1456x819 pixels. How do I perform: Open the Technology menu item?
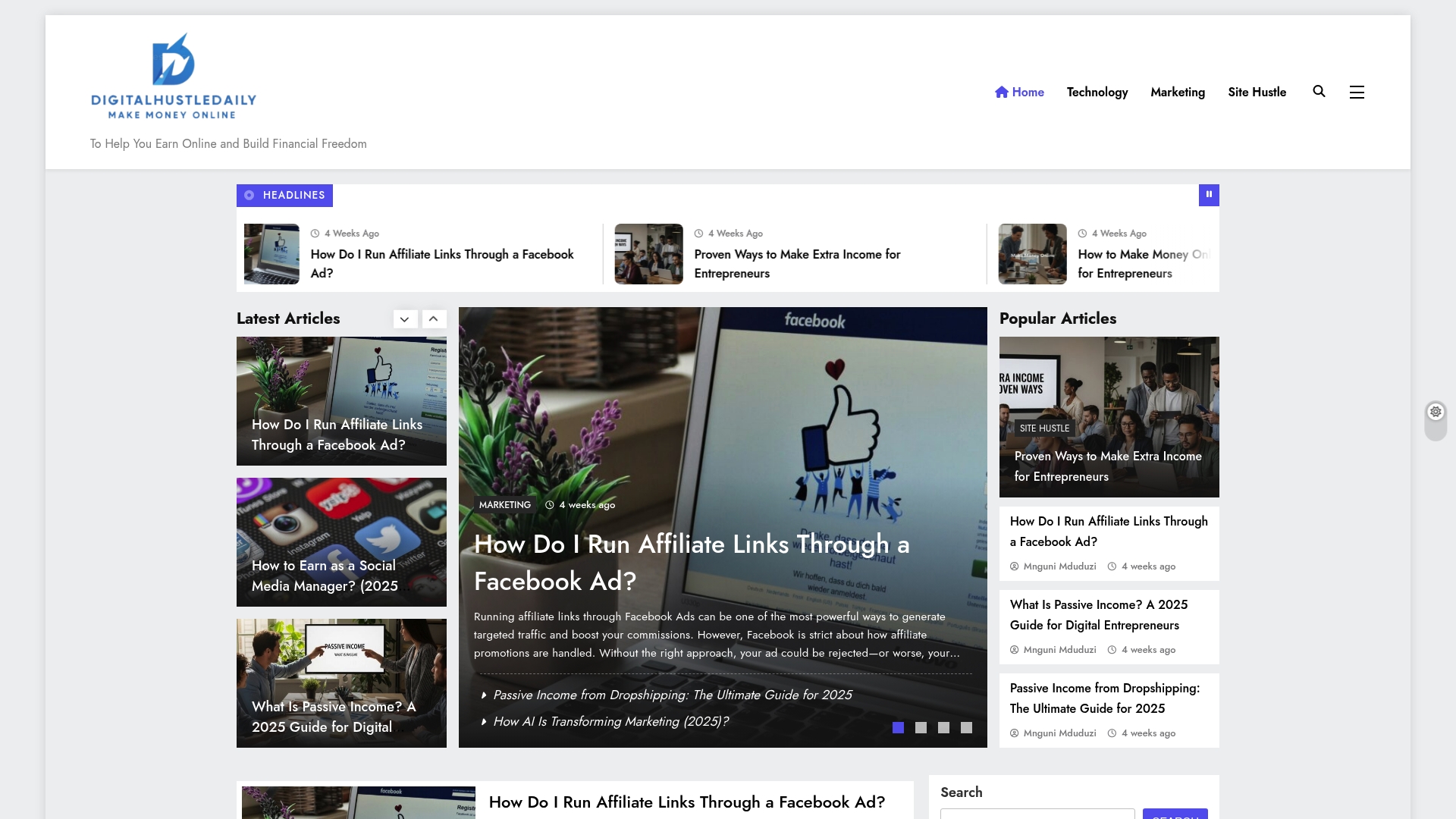(1097, 92)
